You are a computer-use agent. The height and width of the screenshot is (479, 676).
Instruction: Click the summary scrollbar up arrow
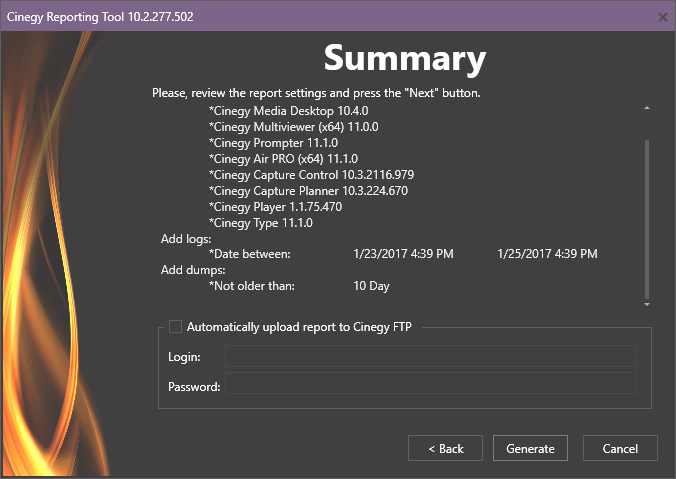coord(647,108)
